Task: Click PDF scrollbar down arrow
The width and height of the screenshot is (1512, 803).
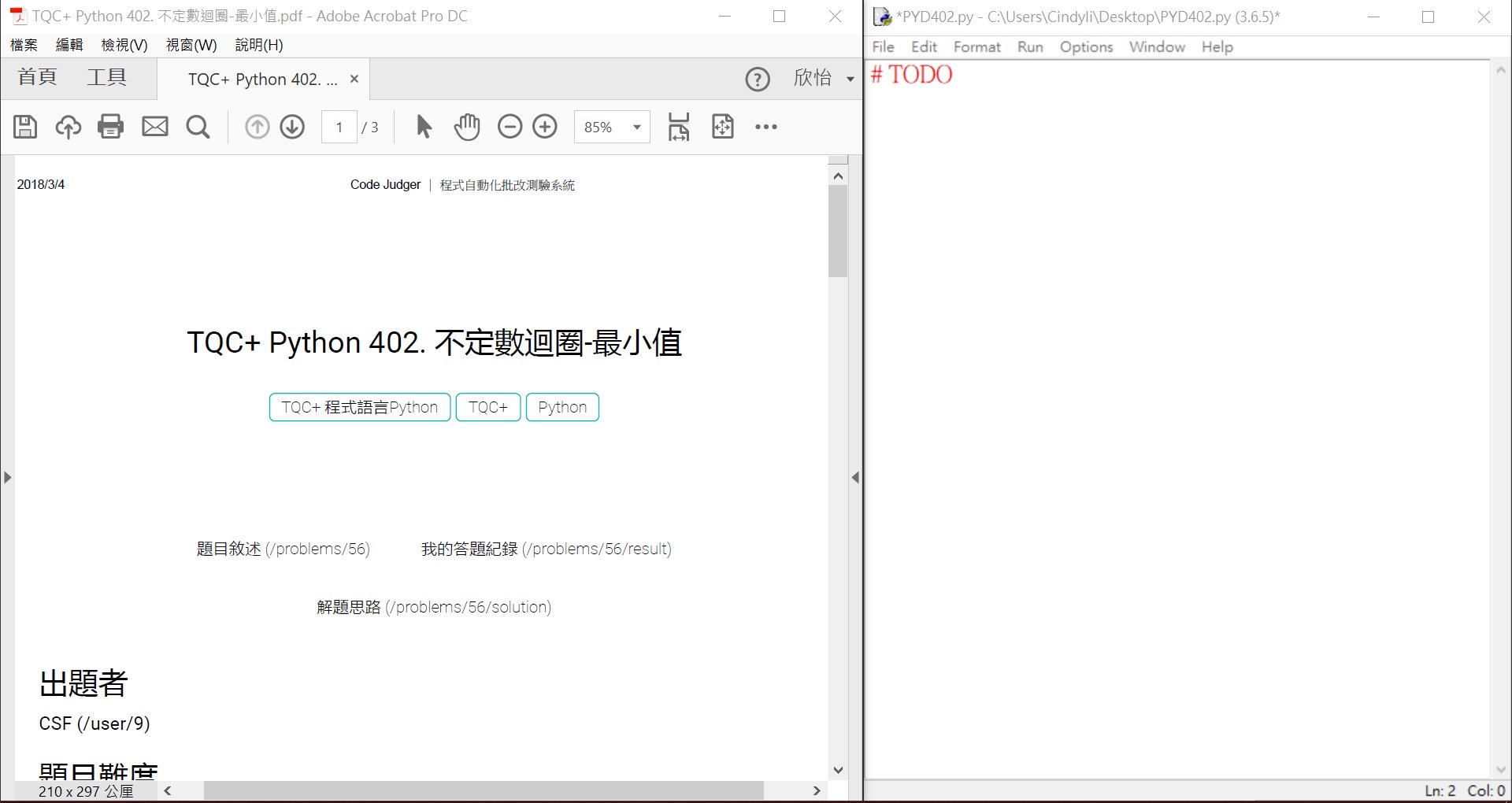Action: tap(838, 770)
